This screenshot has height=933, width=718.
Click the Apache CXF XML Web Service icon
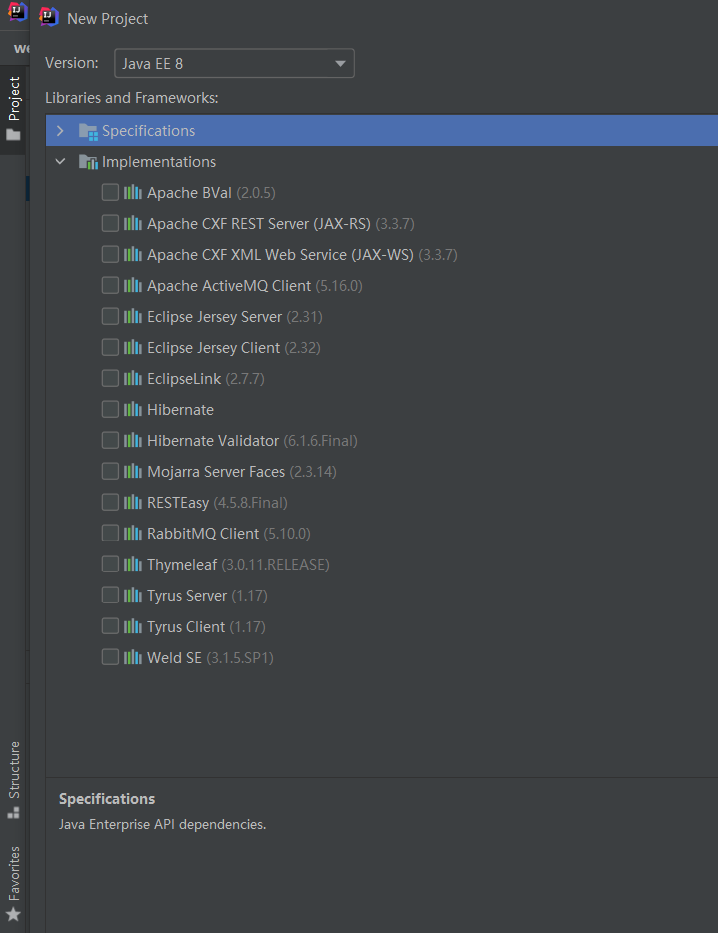[133, 254]
